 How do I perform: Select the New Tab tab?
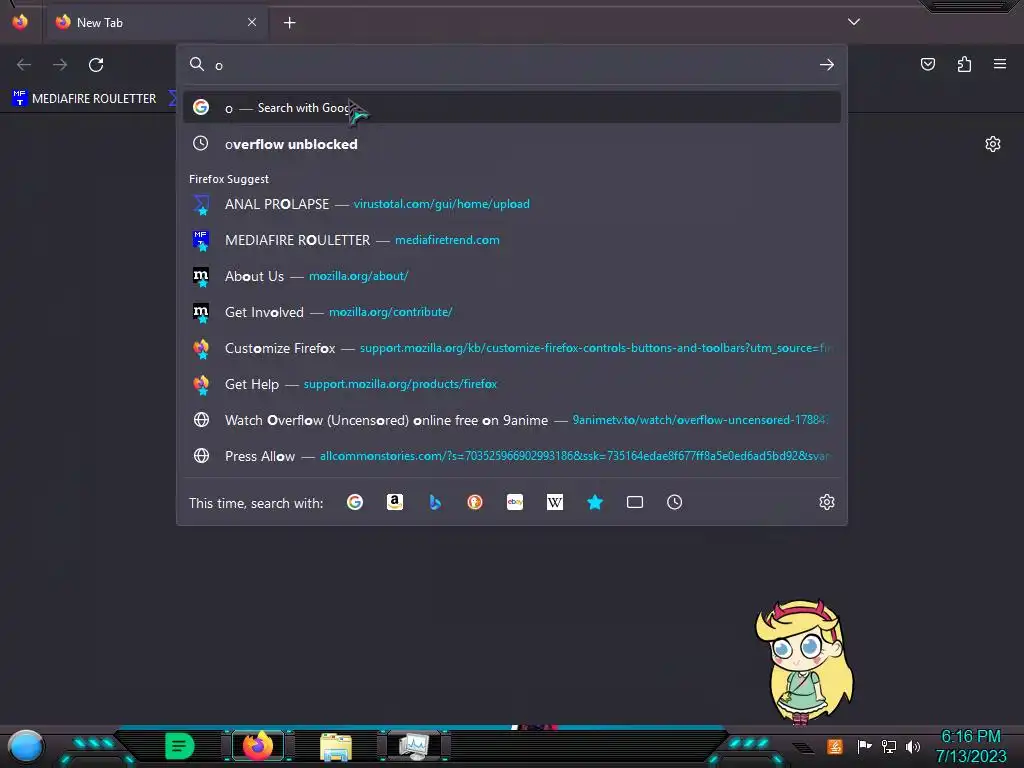click(x=157, y=22)
